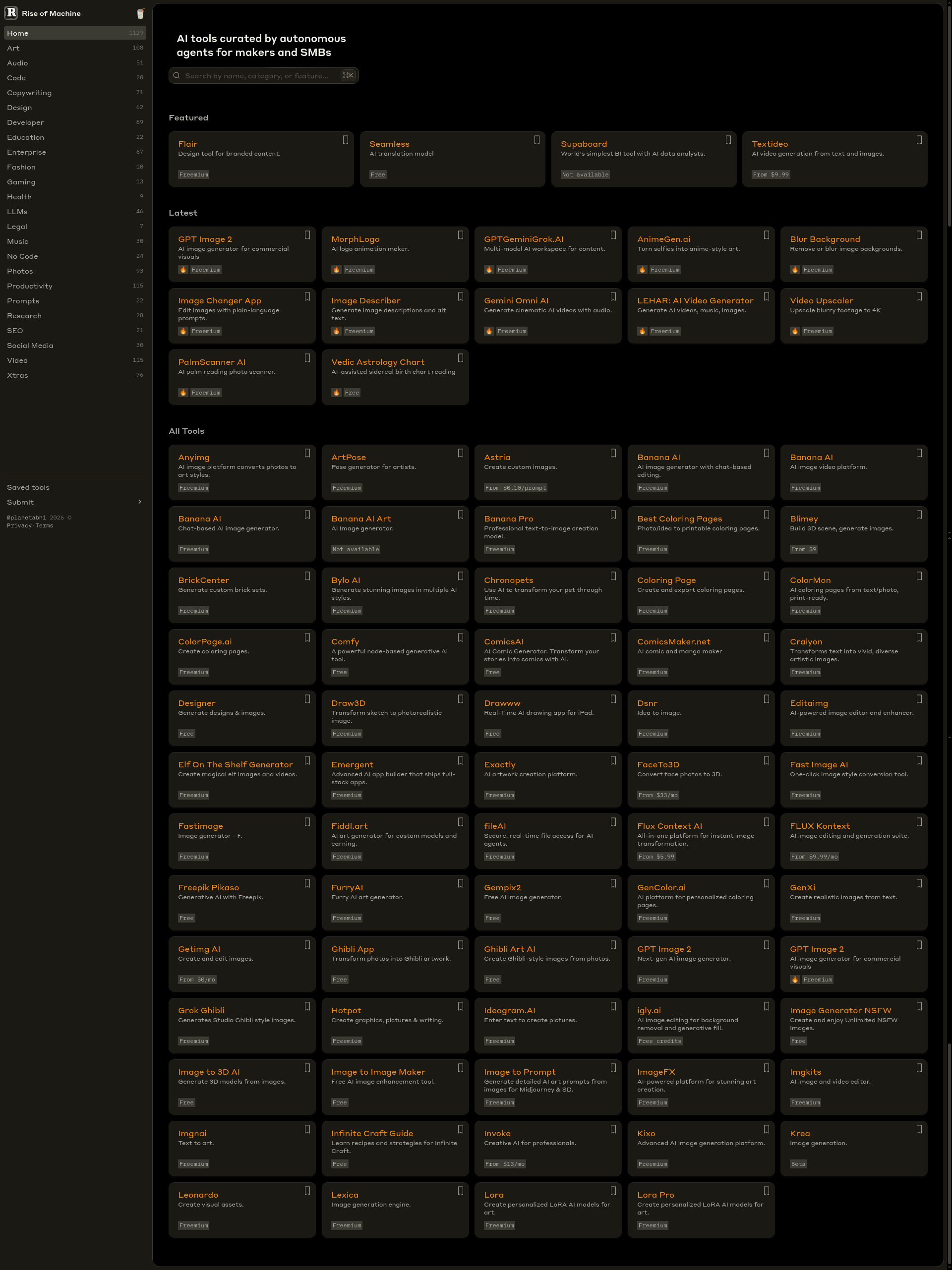The width and height of the screenshot is (952, 1270).
Task: Bookmark the Anyimg card
Action: click(307, 453)
